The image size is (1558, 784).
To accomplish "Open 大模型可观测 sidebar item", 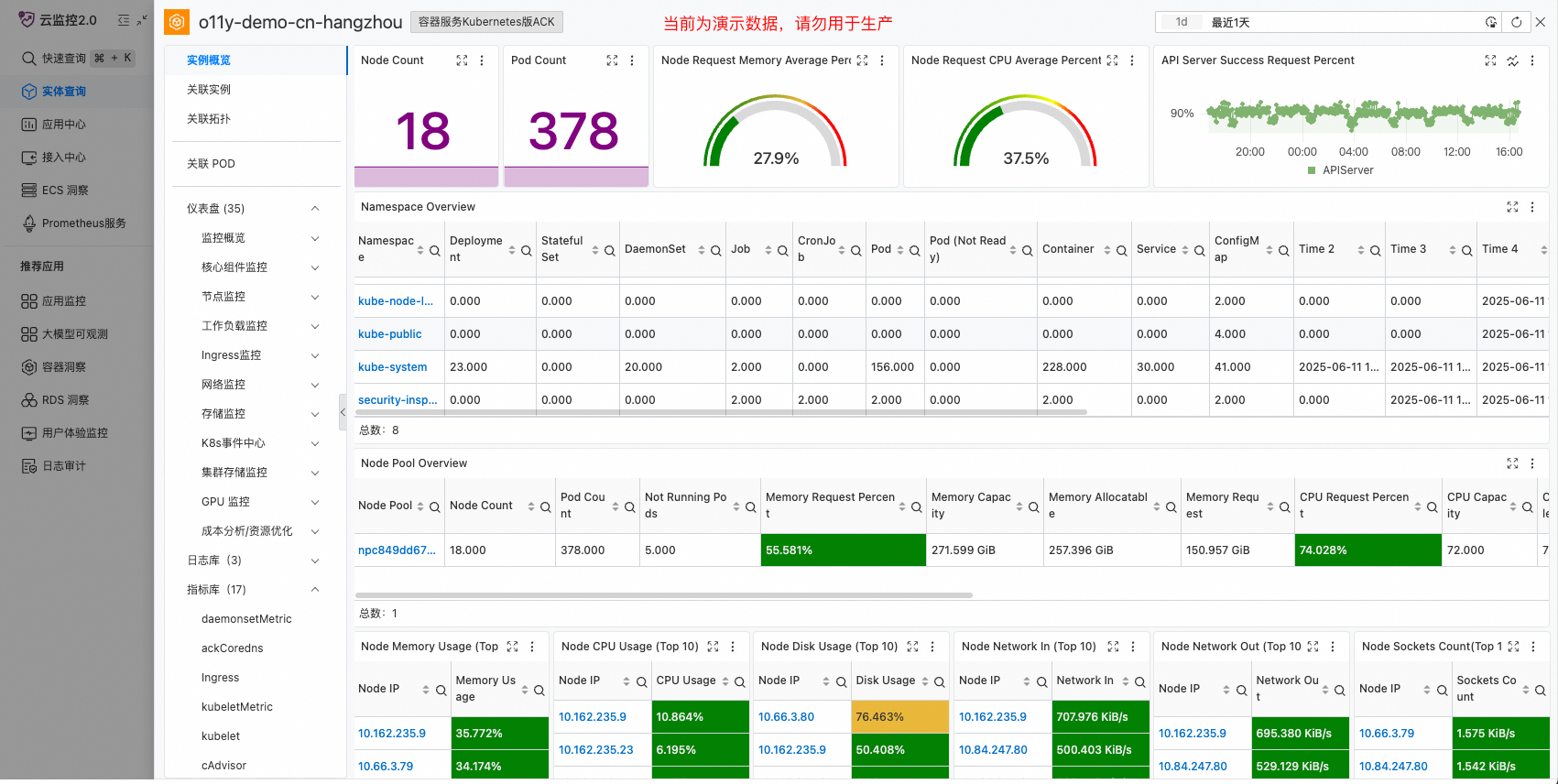I will pos(75,334).
